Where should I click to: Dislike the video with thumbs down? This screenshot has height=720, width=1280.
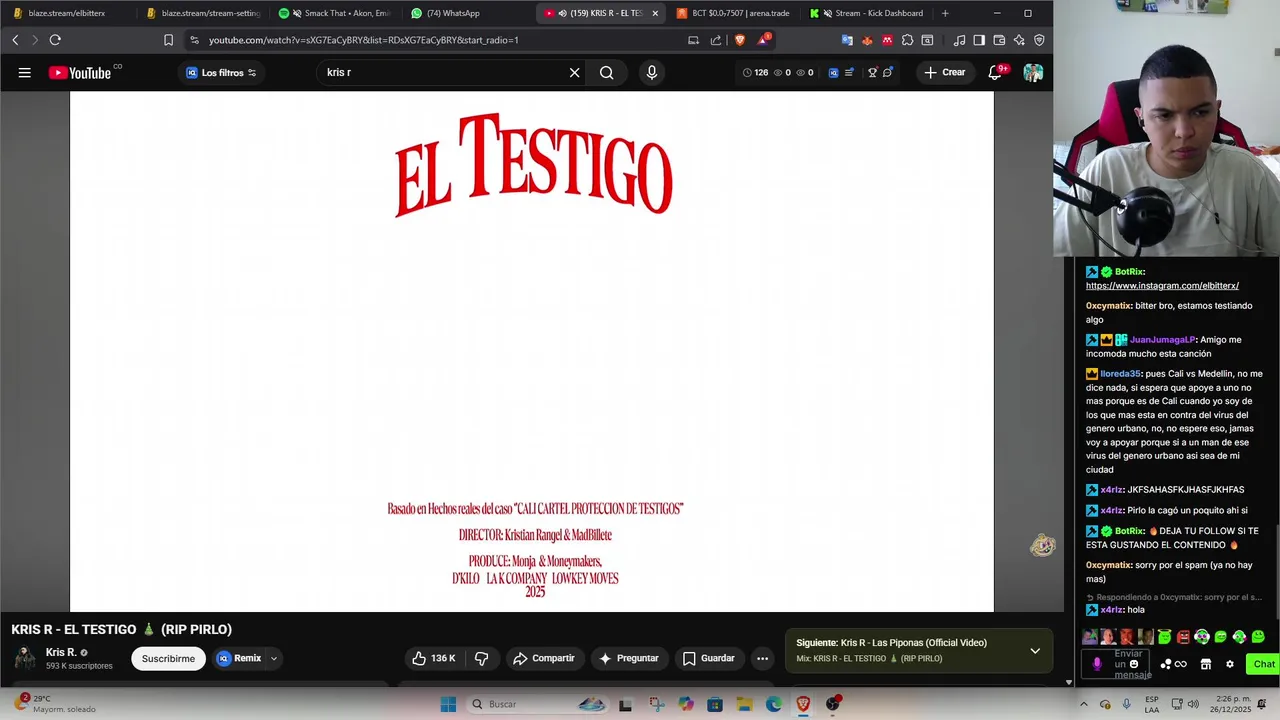click(481, 658)
